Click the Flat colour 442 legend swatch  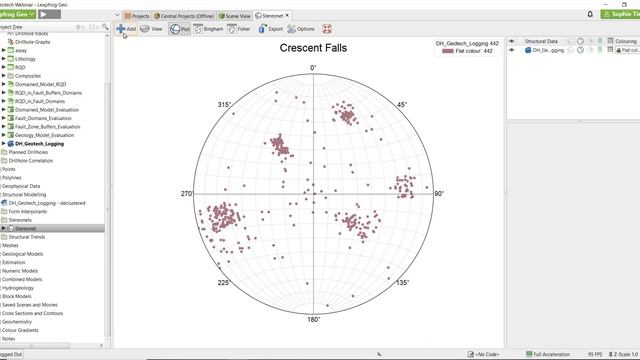click(448, 51)
